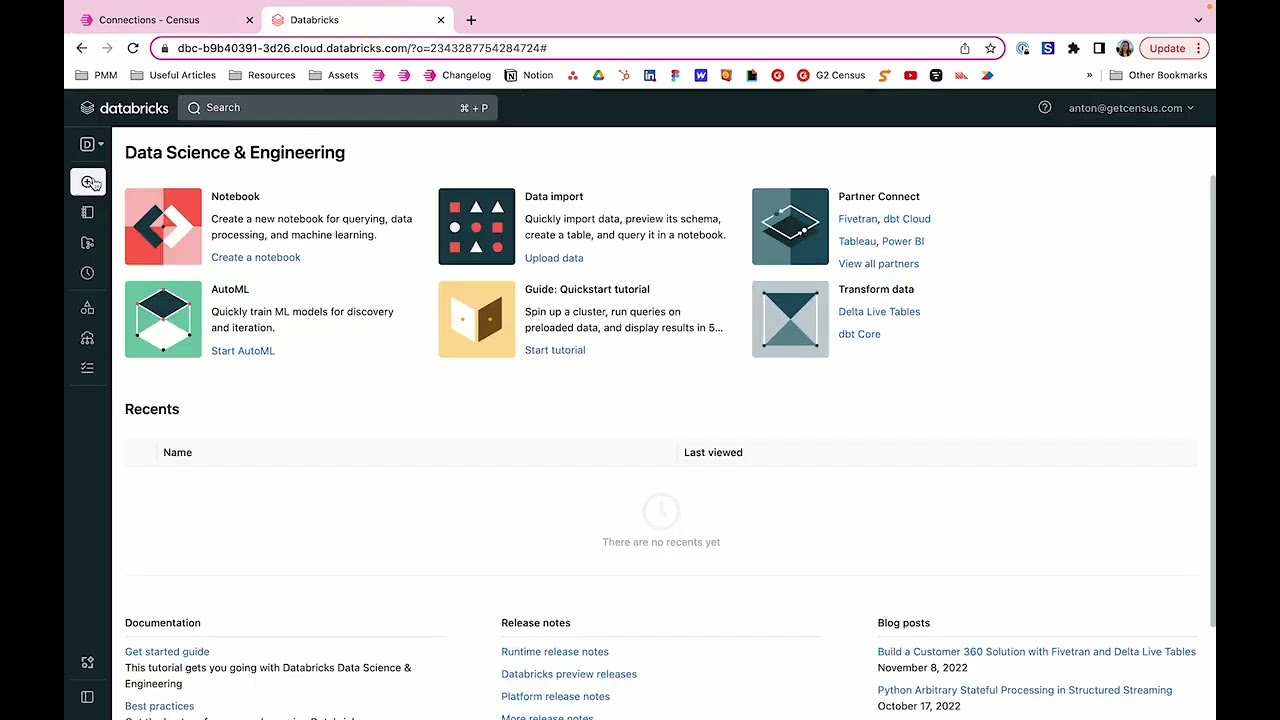
Task: Open the Compute cloud icon in sidebar
Action: [x=87, y=338]
